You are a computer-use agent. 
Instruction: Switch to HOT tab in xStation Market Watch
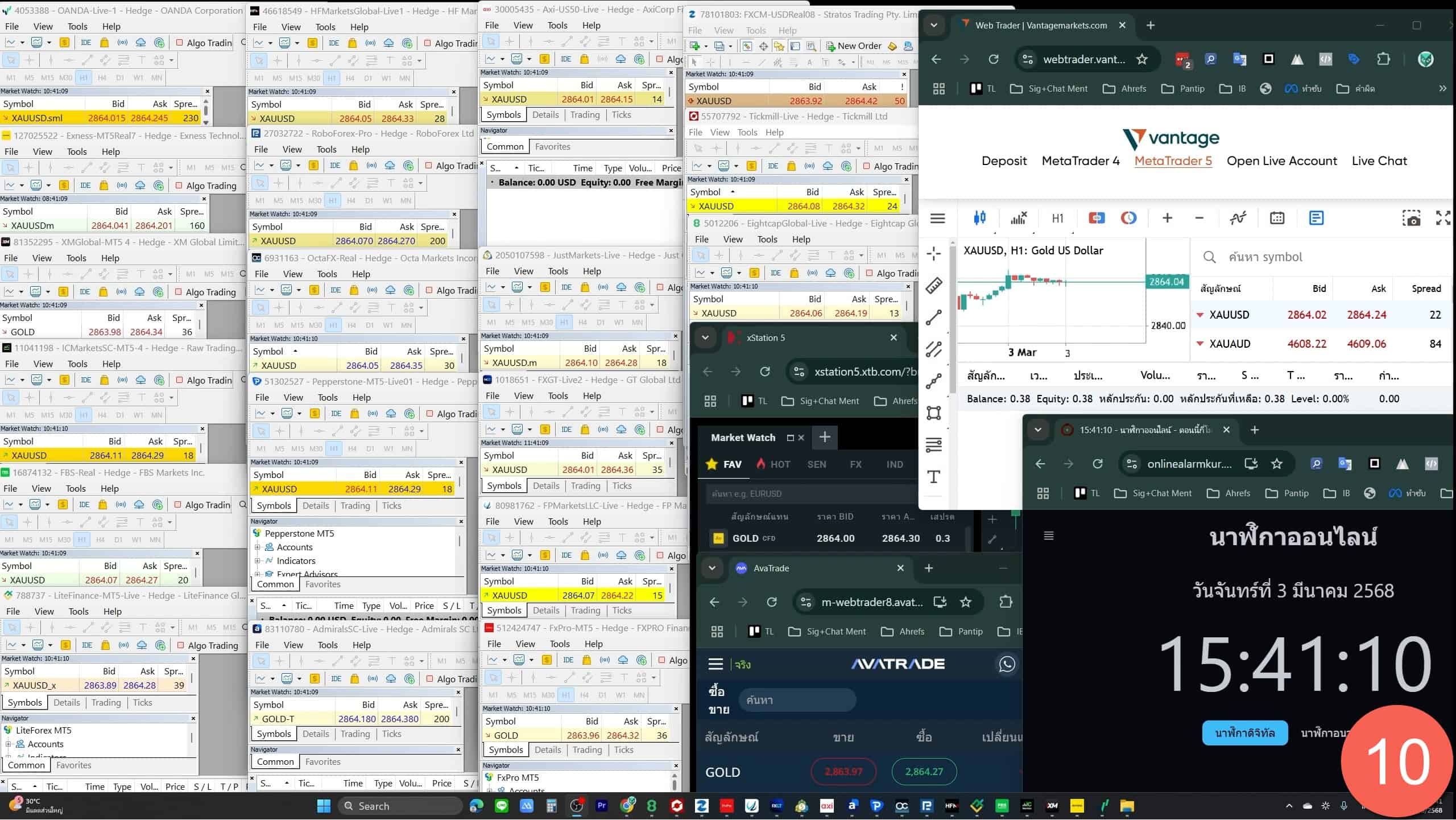[x=773, y=464]
